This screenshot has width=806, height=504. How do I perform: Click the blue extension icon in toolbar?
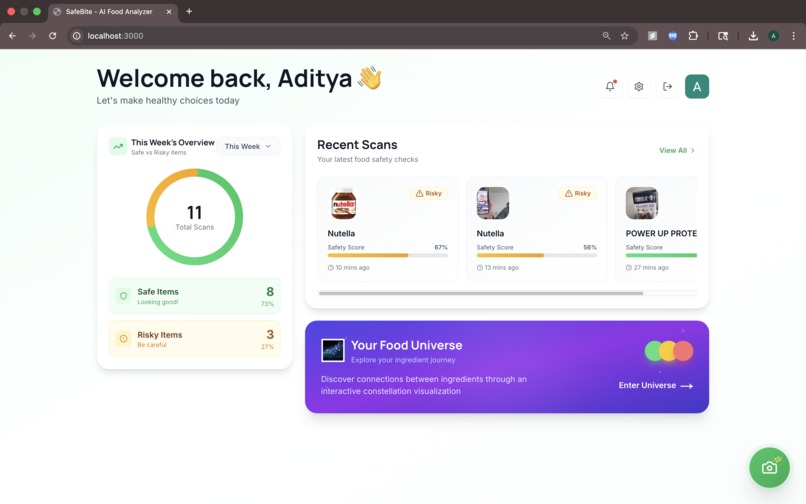(x=672, y=36)
